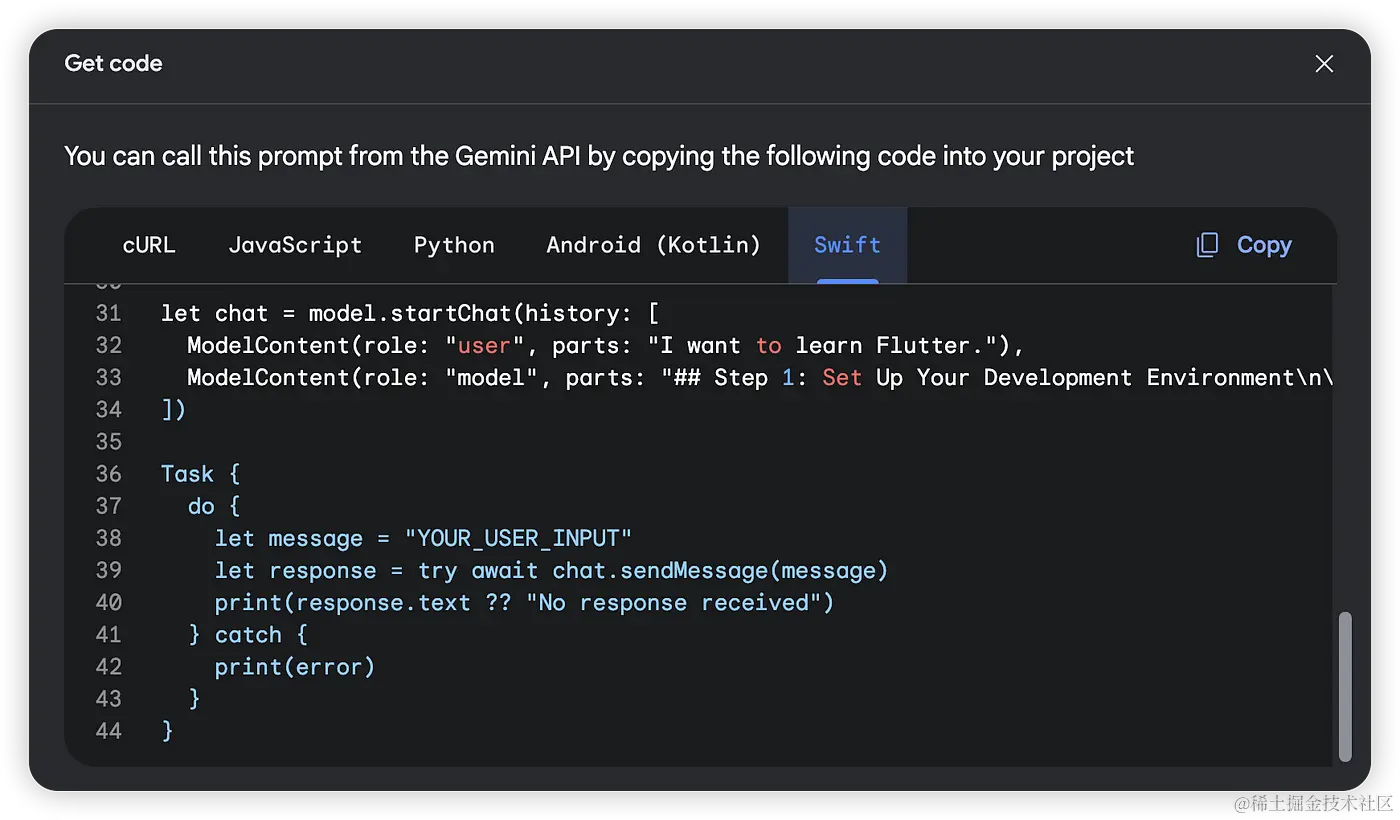Select the Swift tab
Image resolution: width=1400 pixels, height=820 pixels.
point(847,245)
